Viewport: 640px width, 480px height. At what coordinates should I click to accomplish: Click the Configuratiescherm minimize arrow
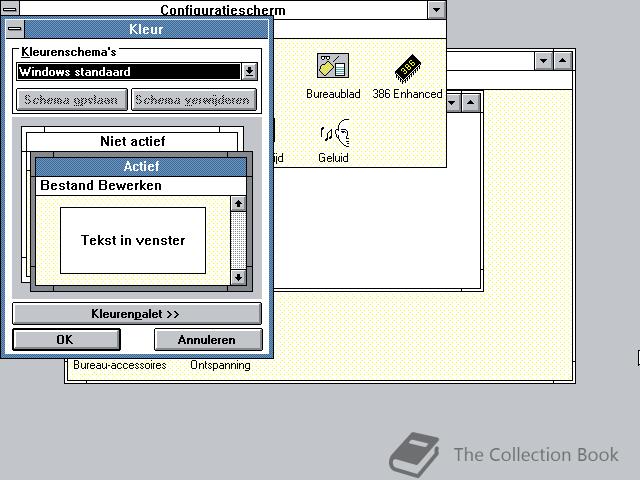[436, 9]
